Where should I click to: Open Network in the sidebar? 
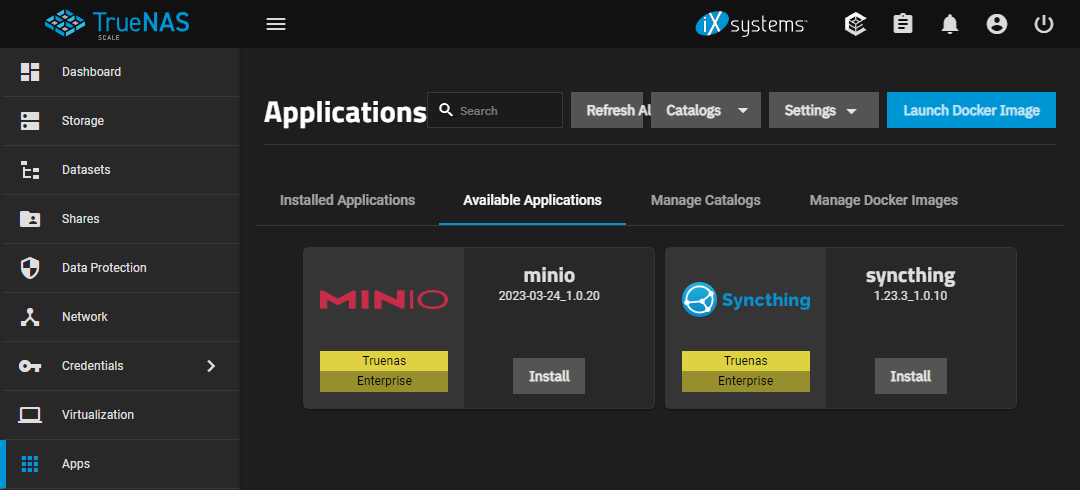(84, 317)
